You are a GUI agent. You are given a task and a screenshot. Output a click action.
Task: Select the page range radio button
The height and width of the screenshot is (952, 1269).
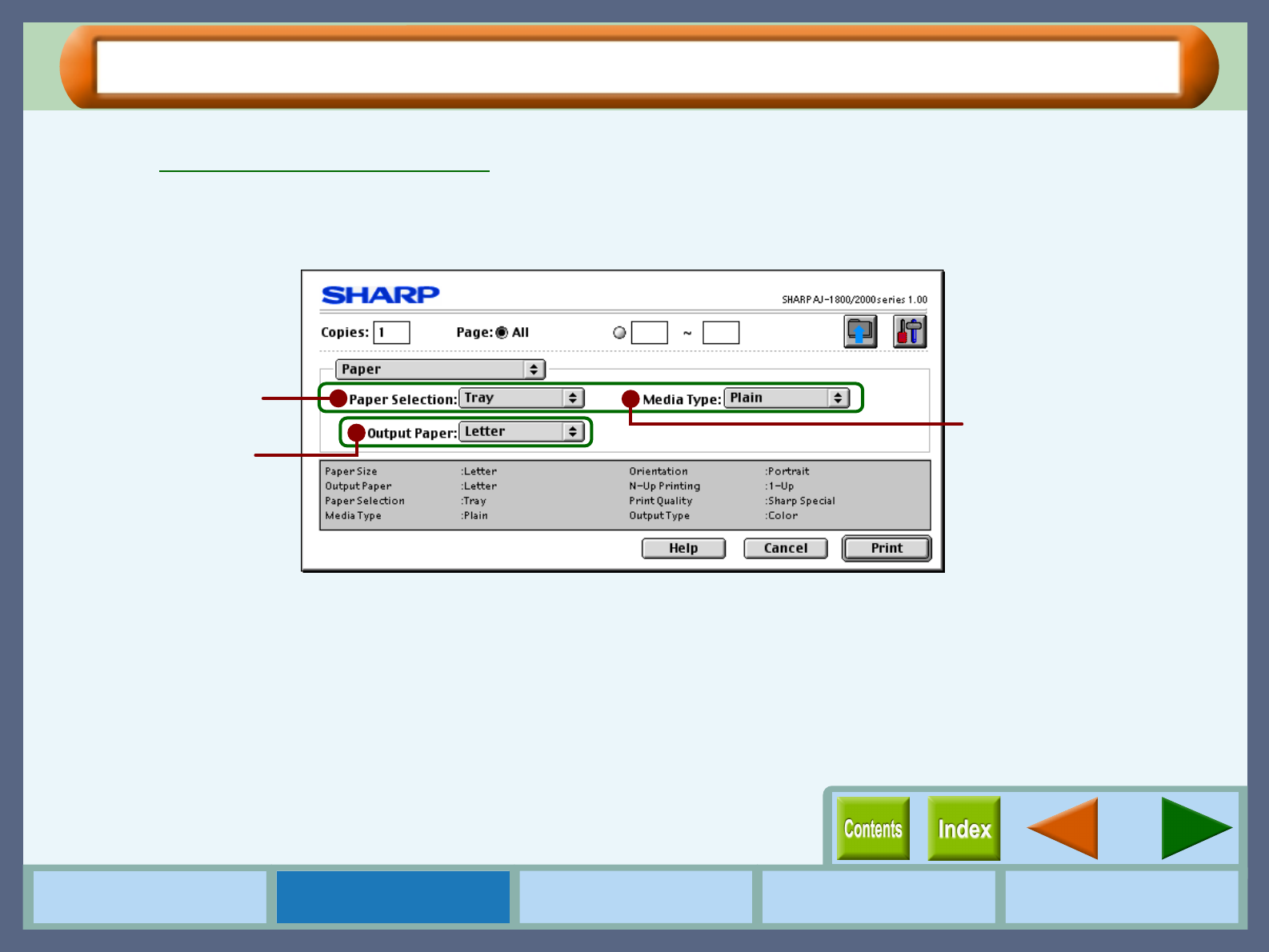pos(619,333)
